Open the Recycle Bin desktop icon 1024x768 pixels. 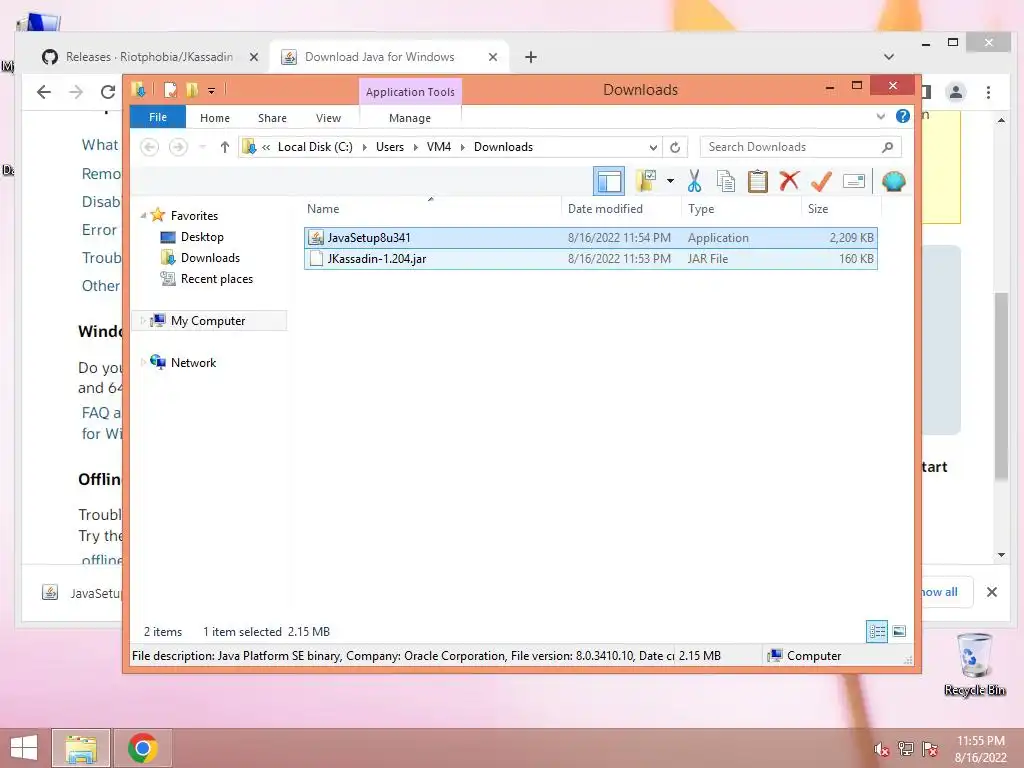(974, 664)
